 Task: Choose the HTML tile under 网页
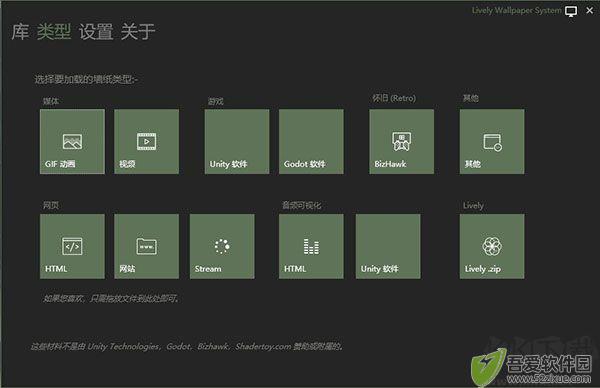point(72,246)
